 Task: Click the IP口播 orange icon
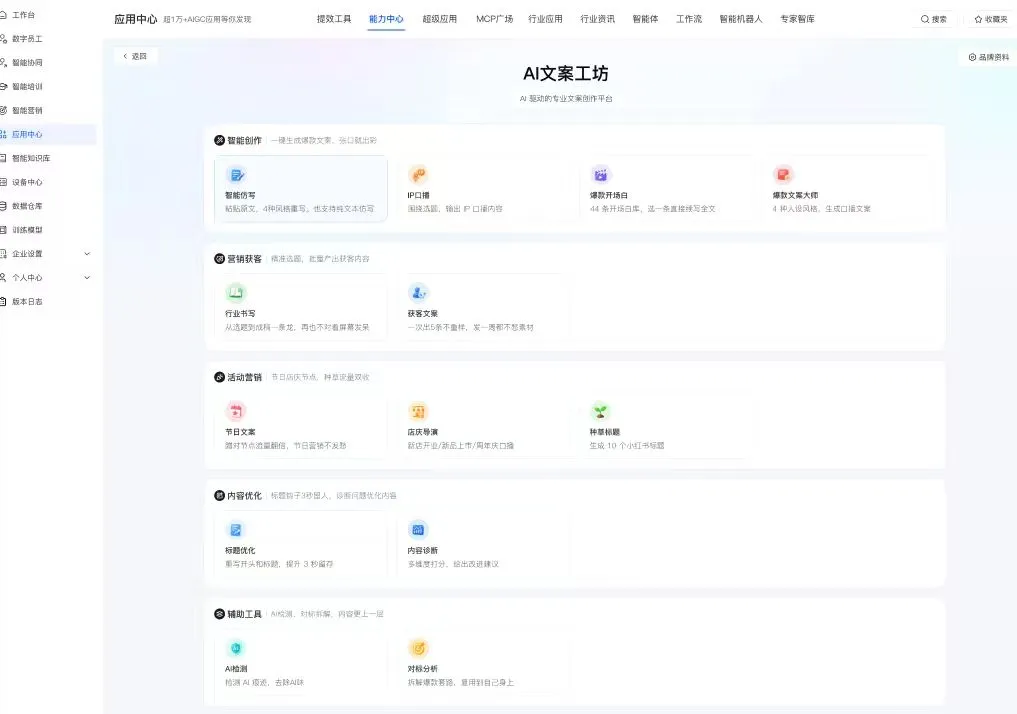[x=418, y=174]
